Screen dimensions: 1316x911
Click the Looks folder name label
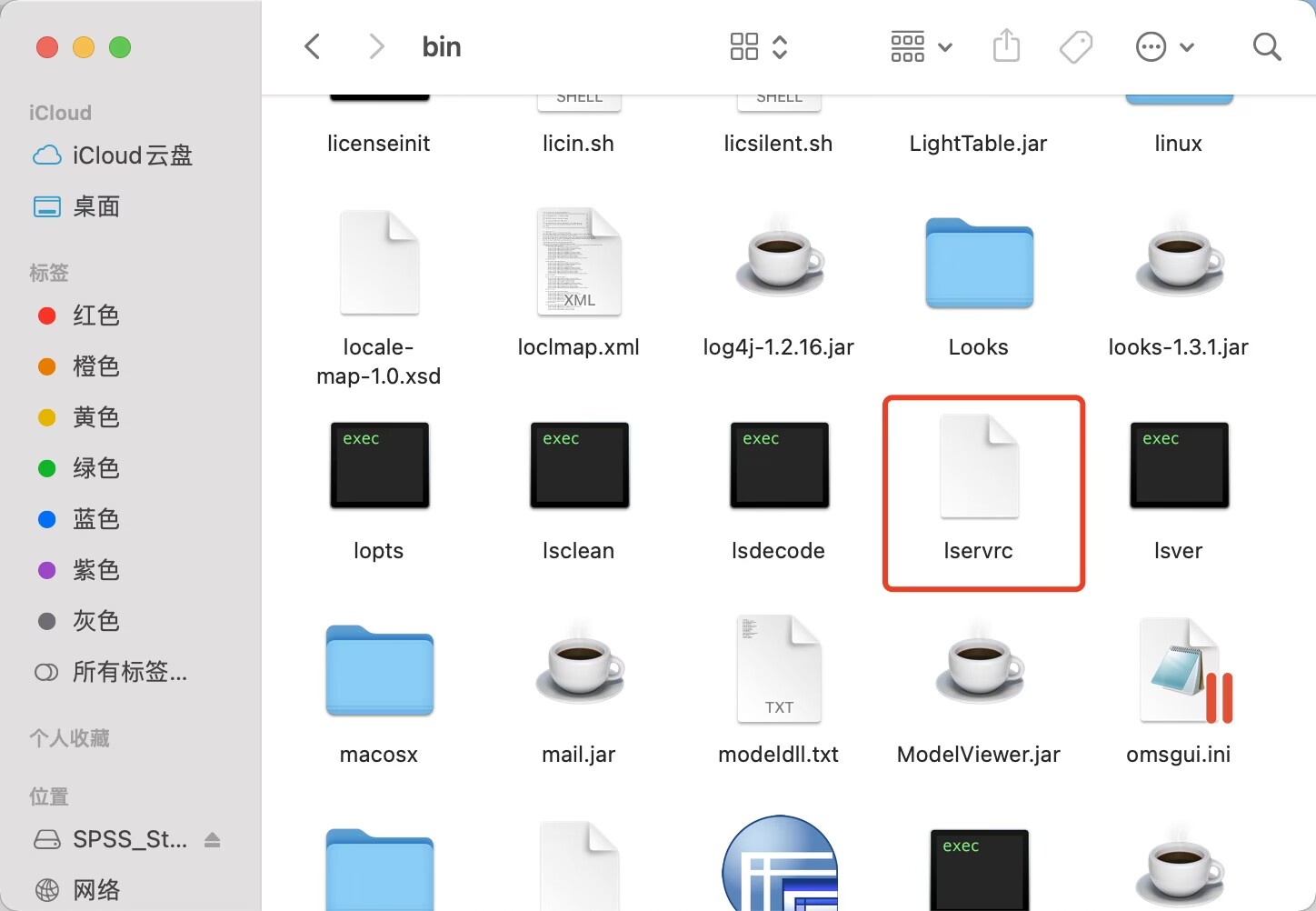(x=979, y=347)
